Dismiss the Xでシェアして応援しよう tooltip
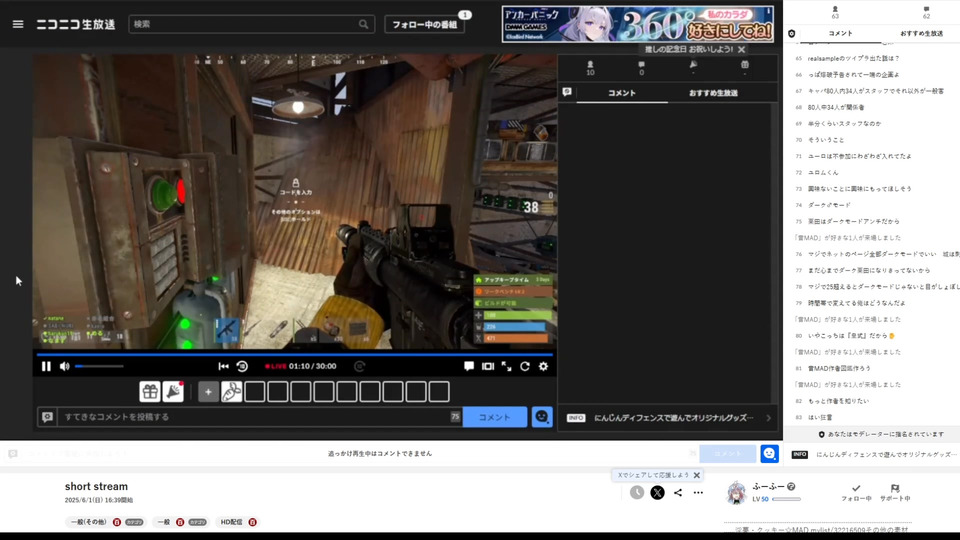The image size is (960, 540). [697, 475]
